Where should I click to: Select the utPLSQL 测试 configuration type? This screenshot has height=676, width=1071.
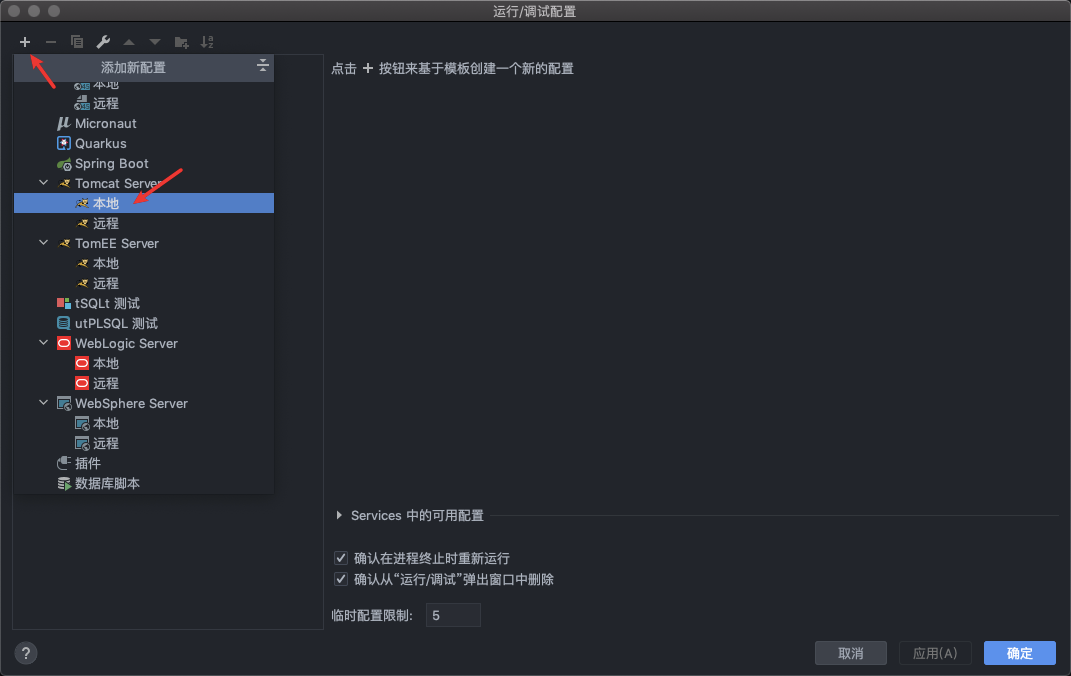(x=143, y=323)
